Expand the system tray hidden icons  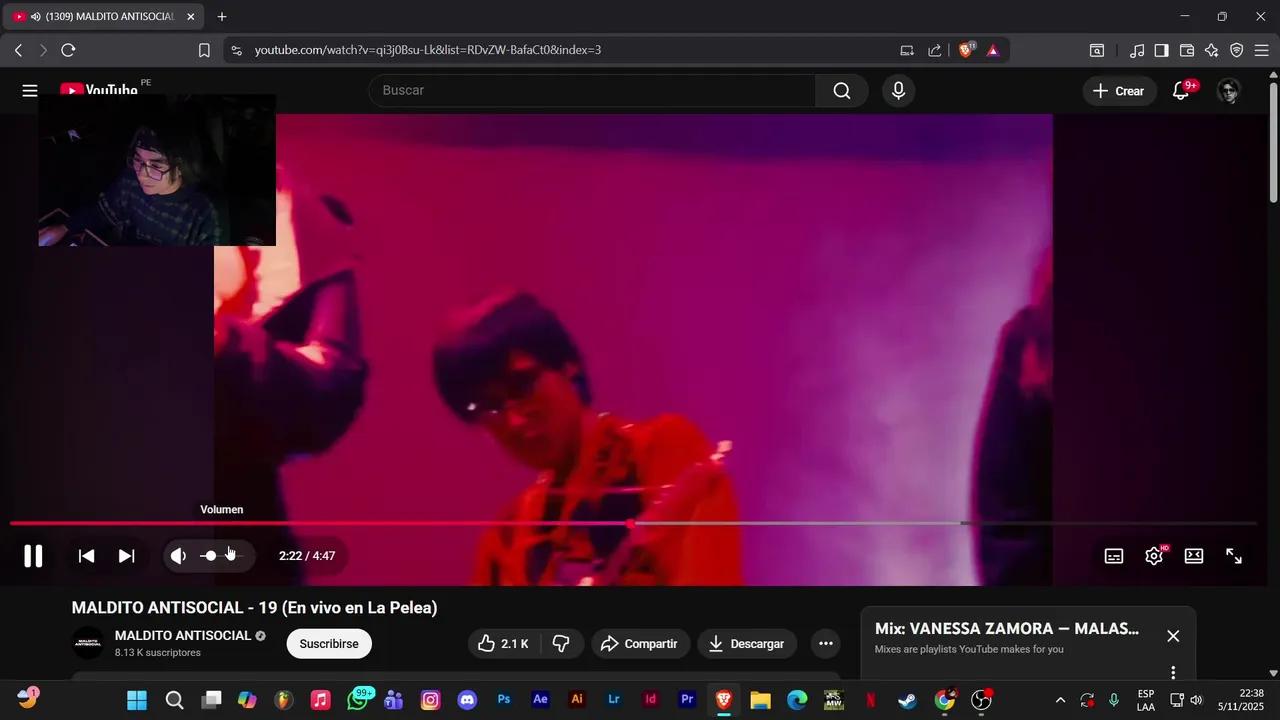[x=1060, y=700]
